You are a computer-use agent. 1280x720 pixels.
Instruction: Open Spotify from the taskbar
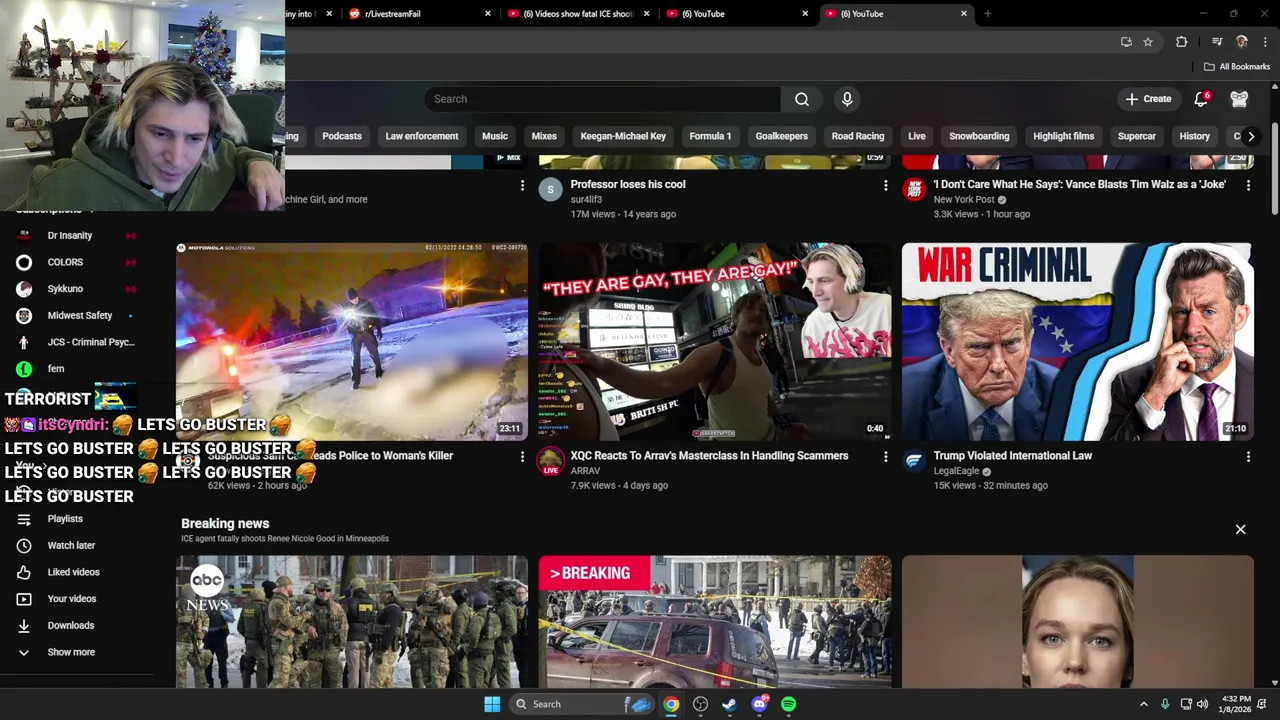coord(789,704)
